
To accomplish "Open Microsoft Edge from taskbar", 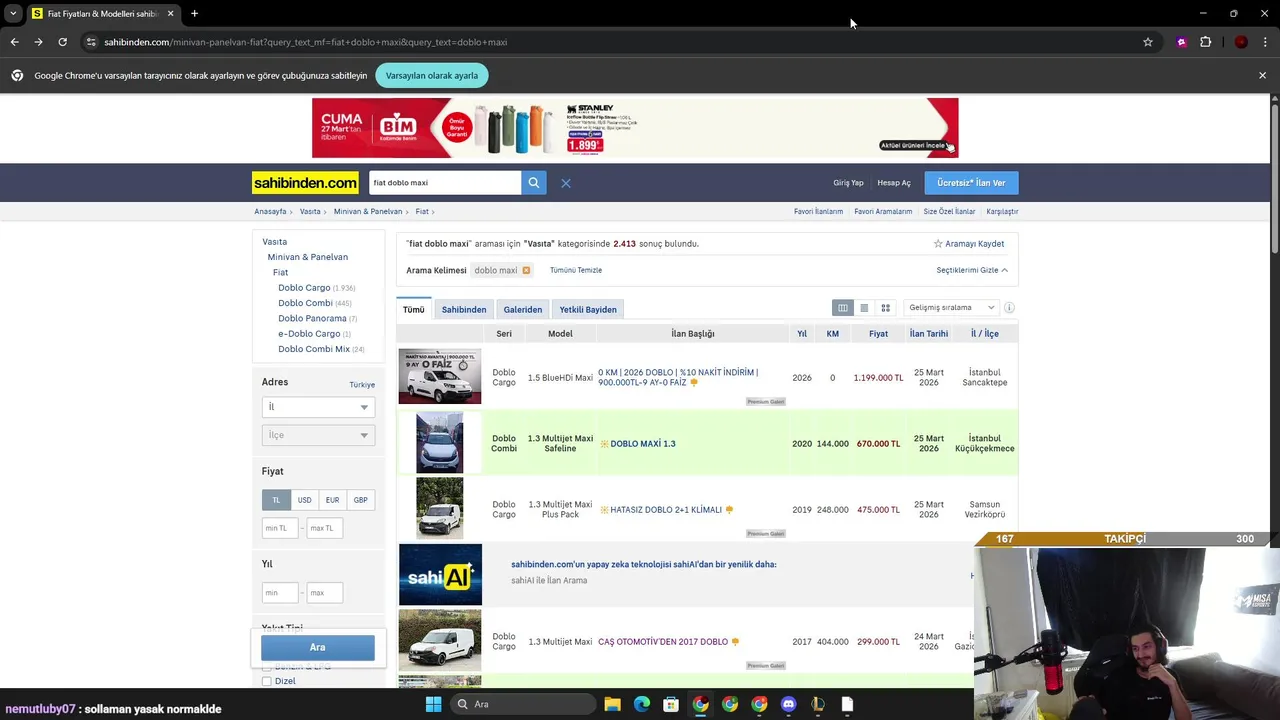I will [642, 704].
